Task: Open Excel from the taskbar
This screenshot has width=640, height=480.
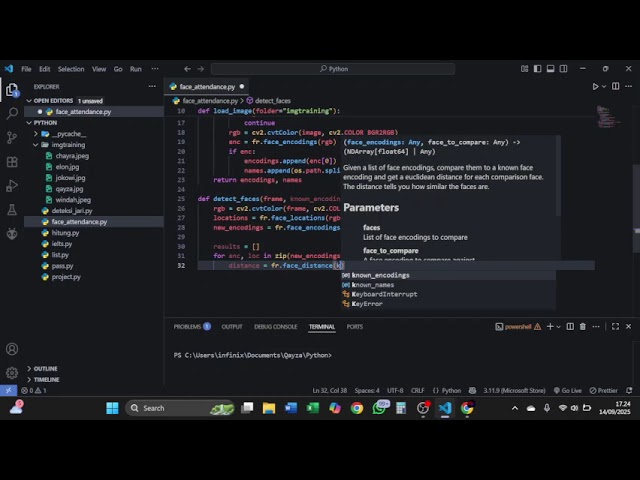Action: click(x=313, y=408)
